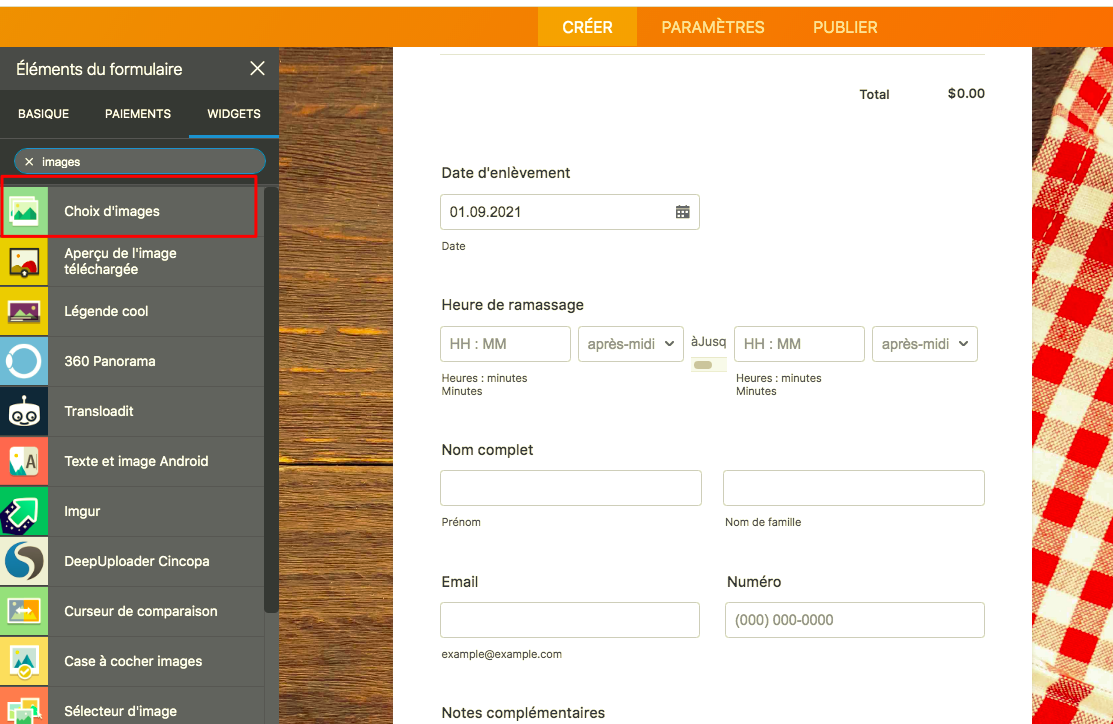The height and width of the screenshot is (724, 1113).
Task: Expand the first après-midi dropdown
Action: pos(630,344)
